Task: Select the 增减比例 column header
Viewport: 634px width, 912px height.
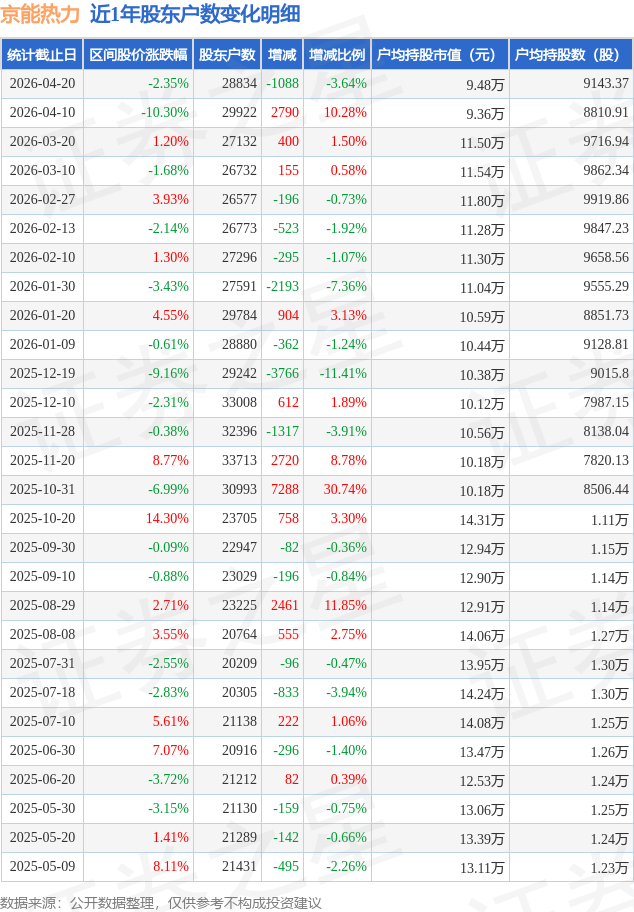Action: (x=337, y=55)
